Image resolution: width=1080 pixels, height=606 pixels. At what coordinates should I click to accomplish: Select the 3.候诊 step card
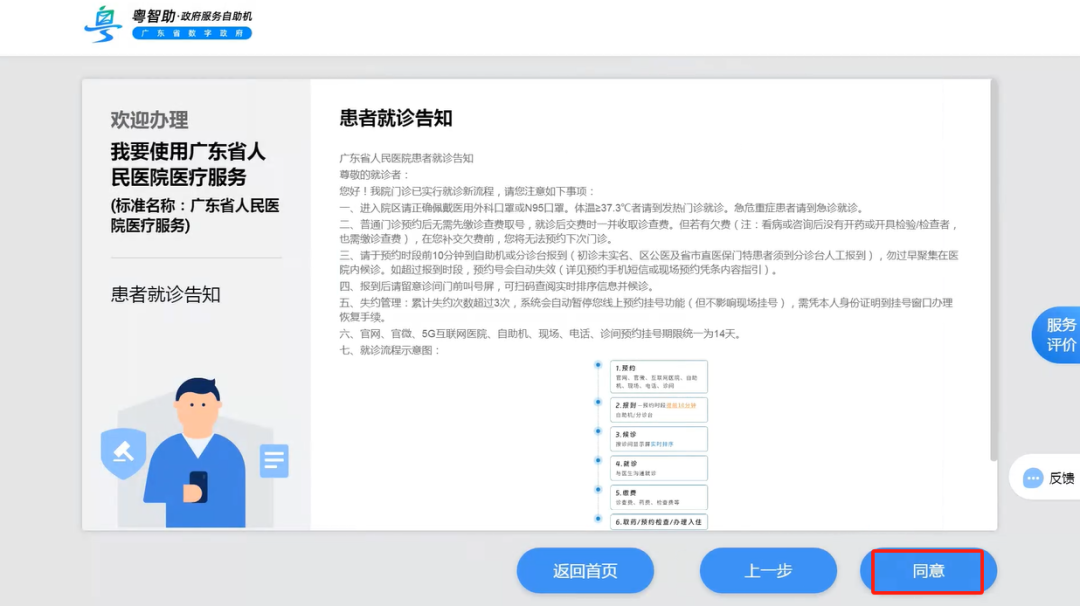pyautogui.click(x=660, y=438)
